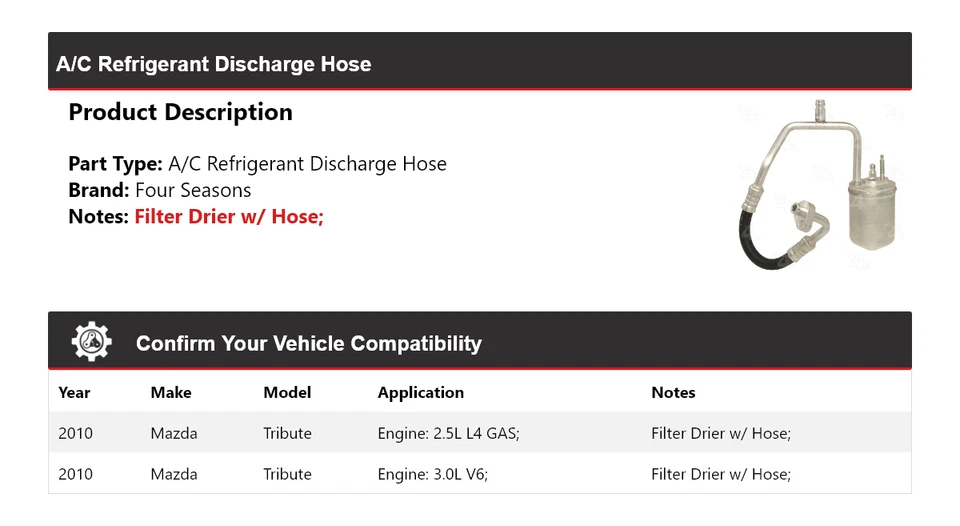Viewport: 960px width, 526px height.
Task: Click the Part Type line text
Action: (x=257, y=164)
